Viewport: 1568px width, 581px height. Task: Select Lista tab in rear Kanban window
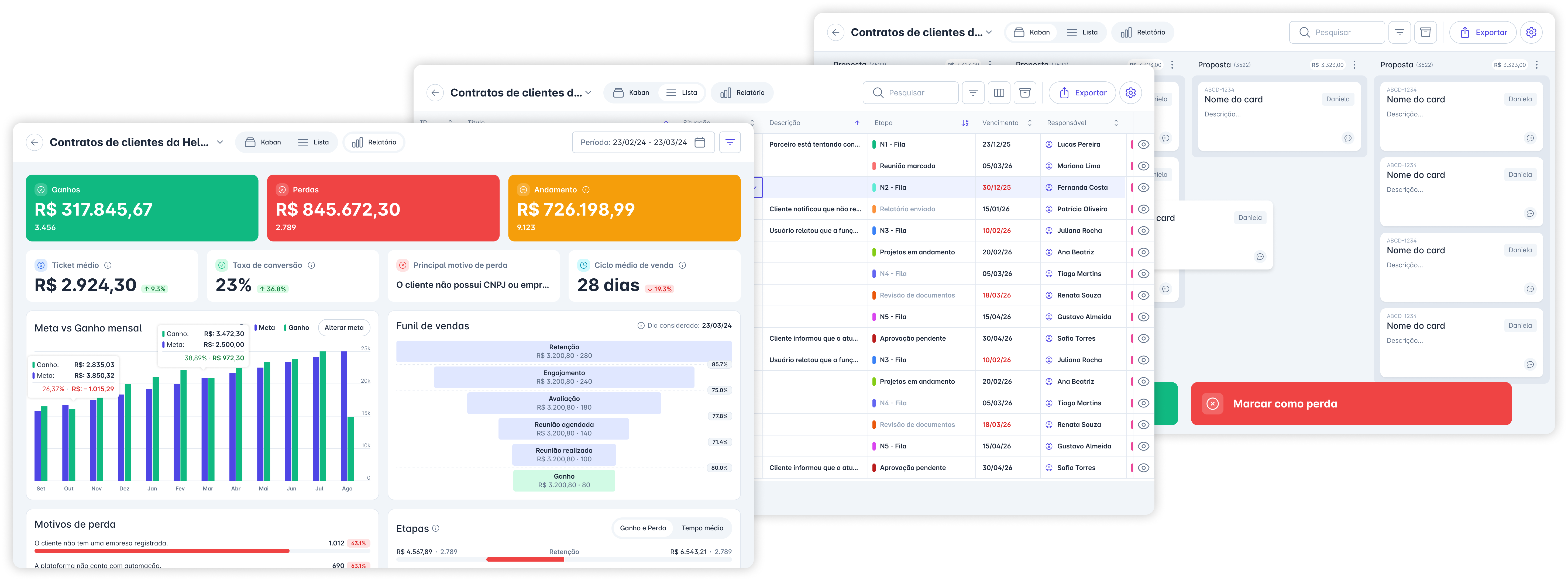point(1082,32)
